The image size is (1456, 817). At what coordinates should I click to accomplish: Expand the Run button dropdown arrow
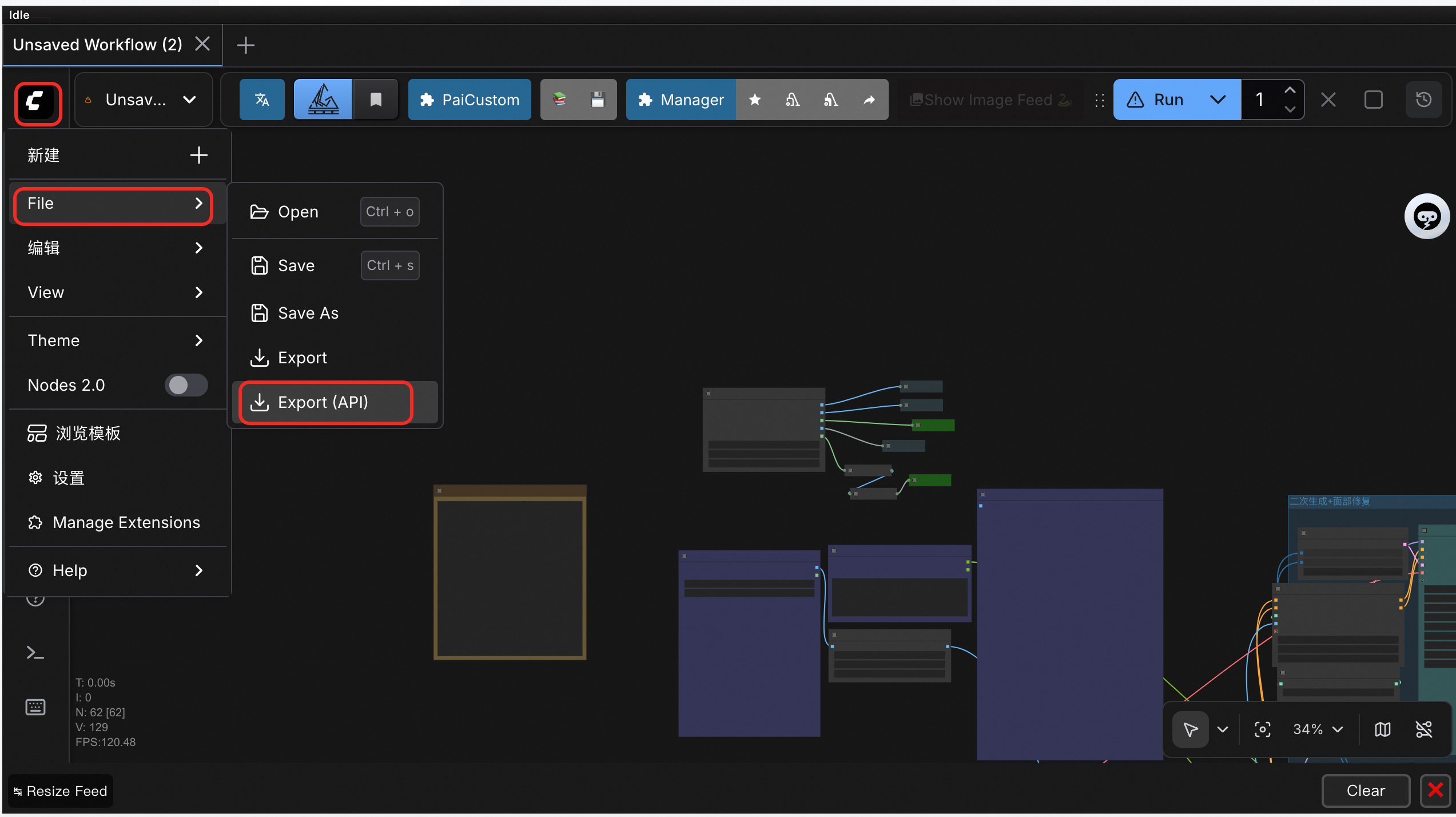(x=1218, y=100)
